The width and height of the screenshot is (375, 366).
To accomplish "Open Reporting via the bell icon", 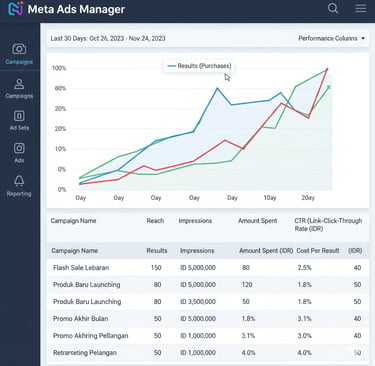I will tap(19, 181).
